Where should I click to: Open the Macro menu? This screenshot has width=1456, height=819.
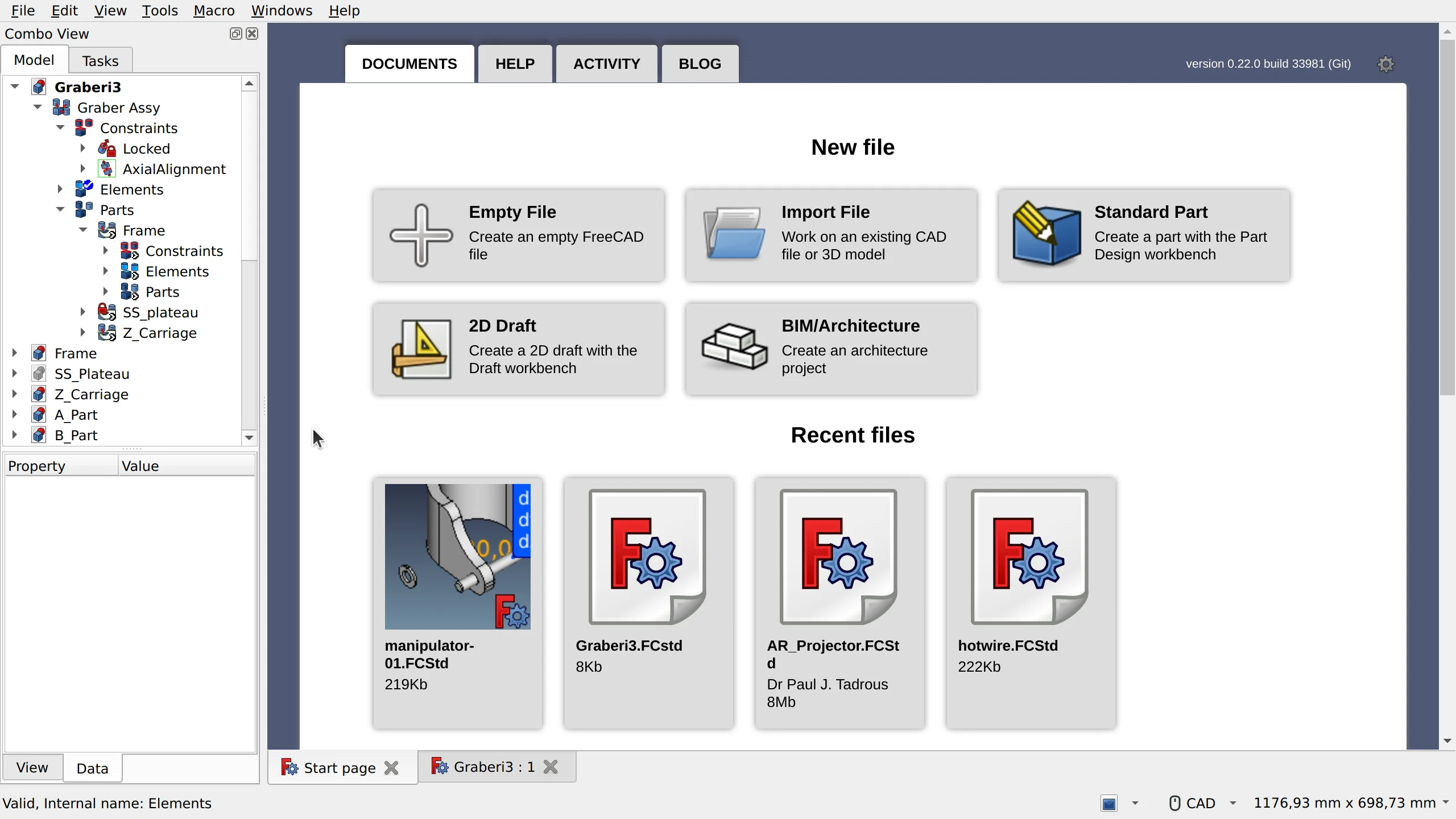pyautogui.click(x=214, y=10)
